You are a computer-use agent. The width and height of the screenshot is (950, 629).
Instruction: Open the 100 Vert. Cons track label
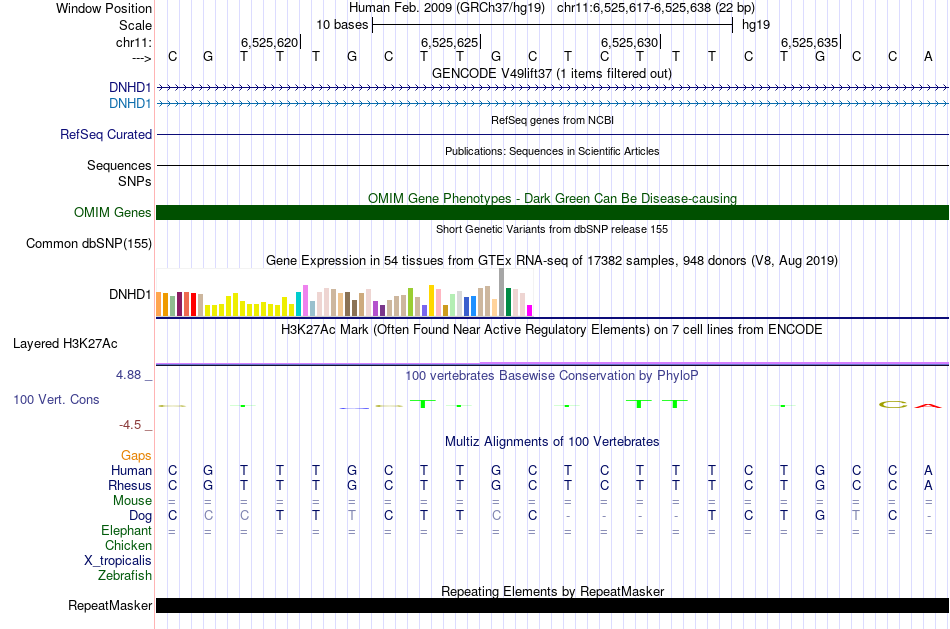tap(56, 399)
